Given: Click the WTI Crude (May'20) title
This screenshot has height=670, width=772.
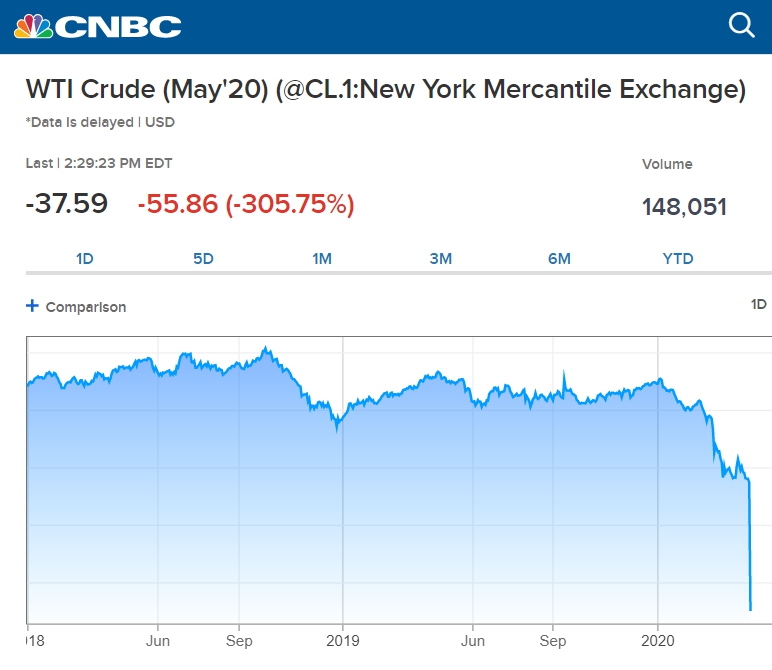Looking at the screenshot, I should pos(386,90).
